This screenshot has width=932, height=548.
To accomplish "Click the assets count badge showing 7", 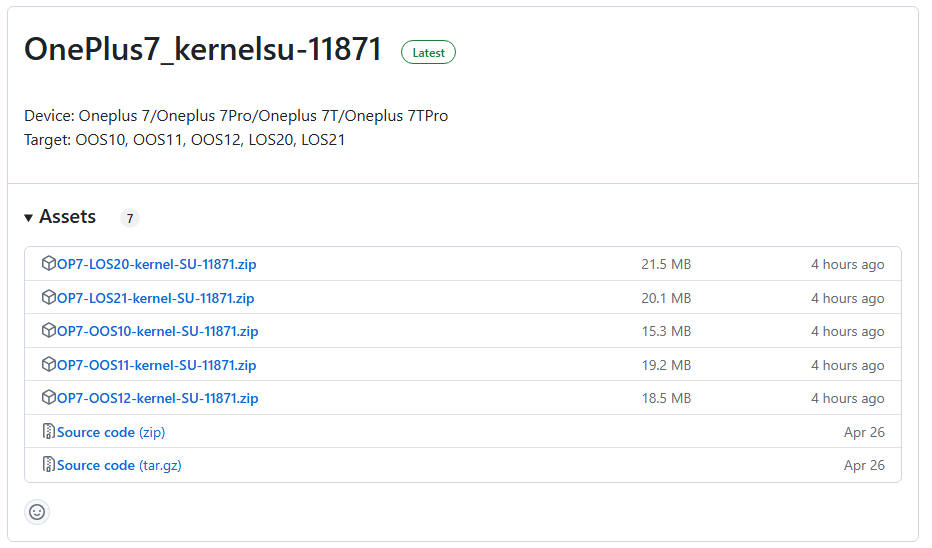I will pos(130,218).
